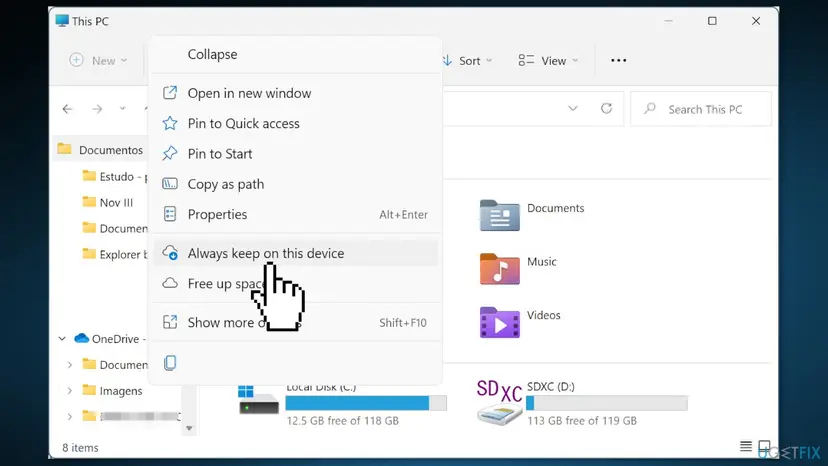Image resolution: width=828 pixels, height=466 pixels.
Task: Collapse the OneDrive tree node
Action: pos(62,338)
